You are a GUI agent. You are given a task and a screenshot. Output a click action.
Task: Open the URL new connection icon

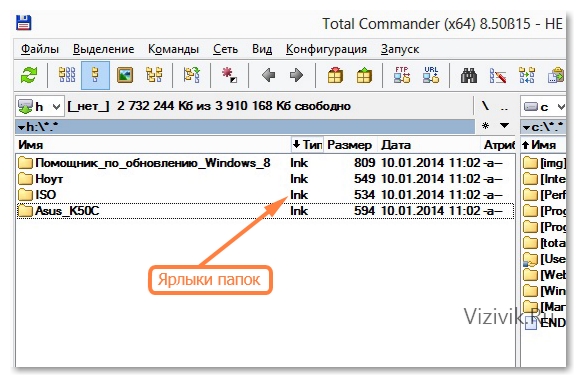click(x=431, y=75)
